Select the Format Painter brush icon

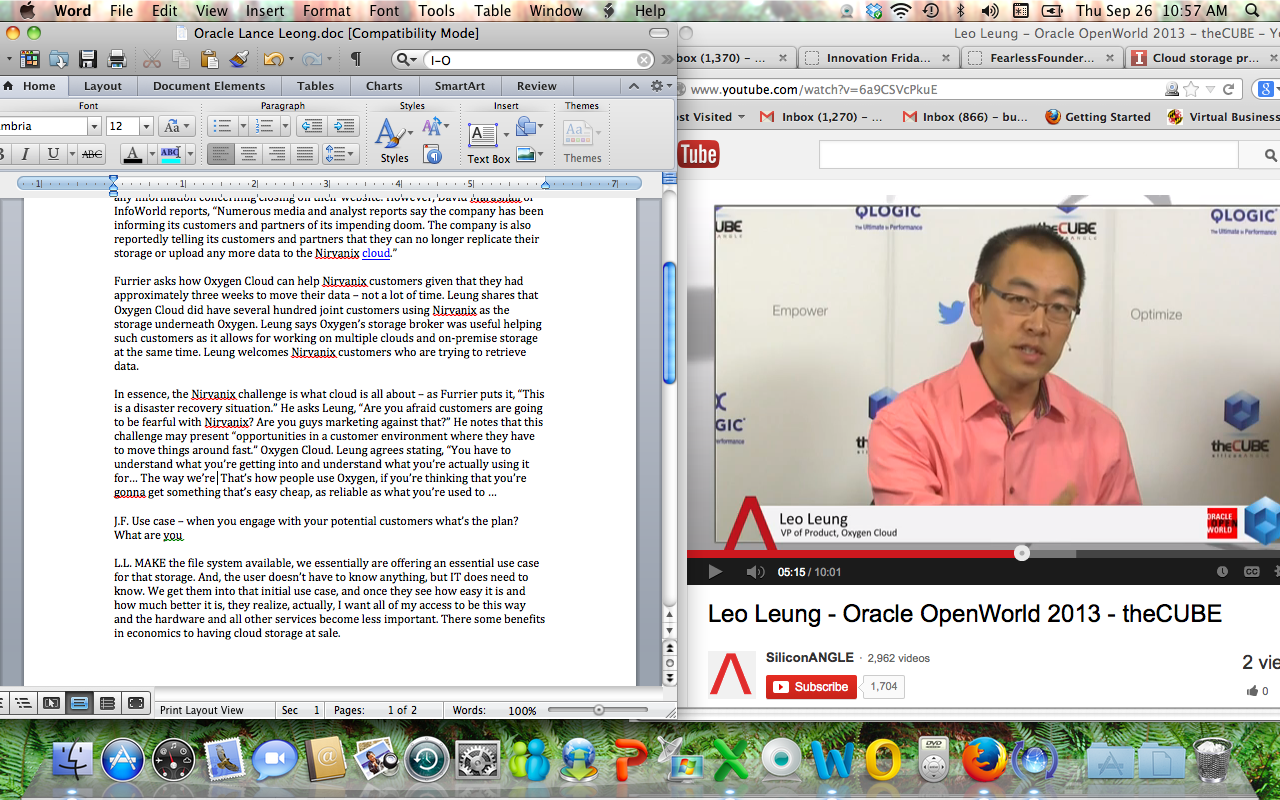point(238,59)
